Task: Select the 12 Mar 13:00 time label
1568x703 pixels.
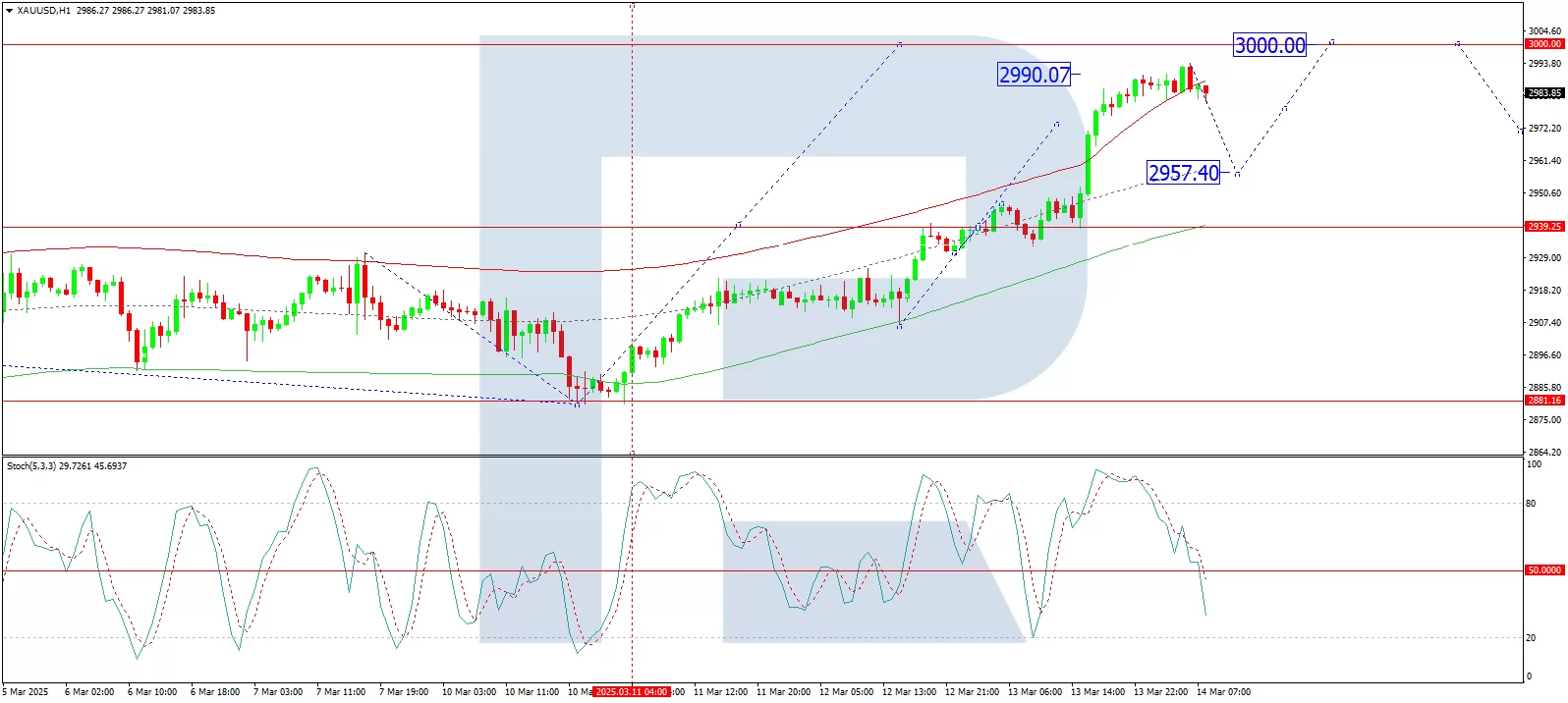Action: click(x=909, y=692)
